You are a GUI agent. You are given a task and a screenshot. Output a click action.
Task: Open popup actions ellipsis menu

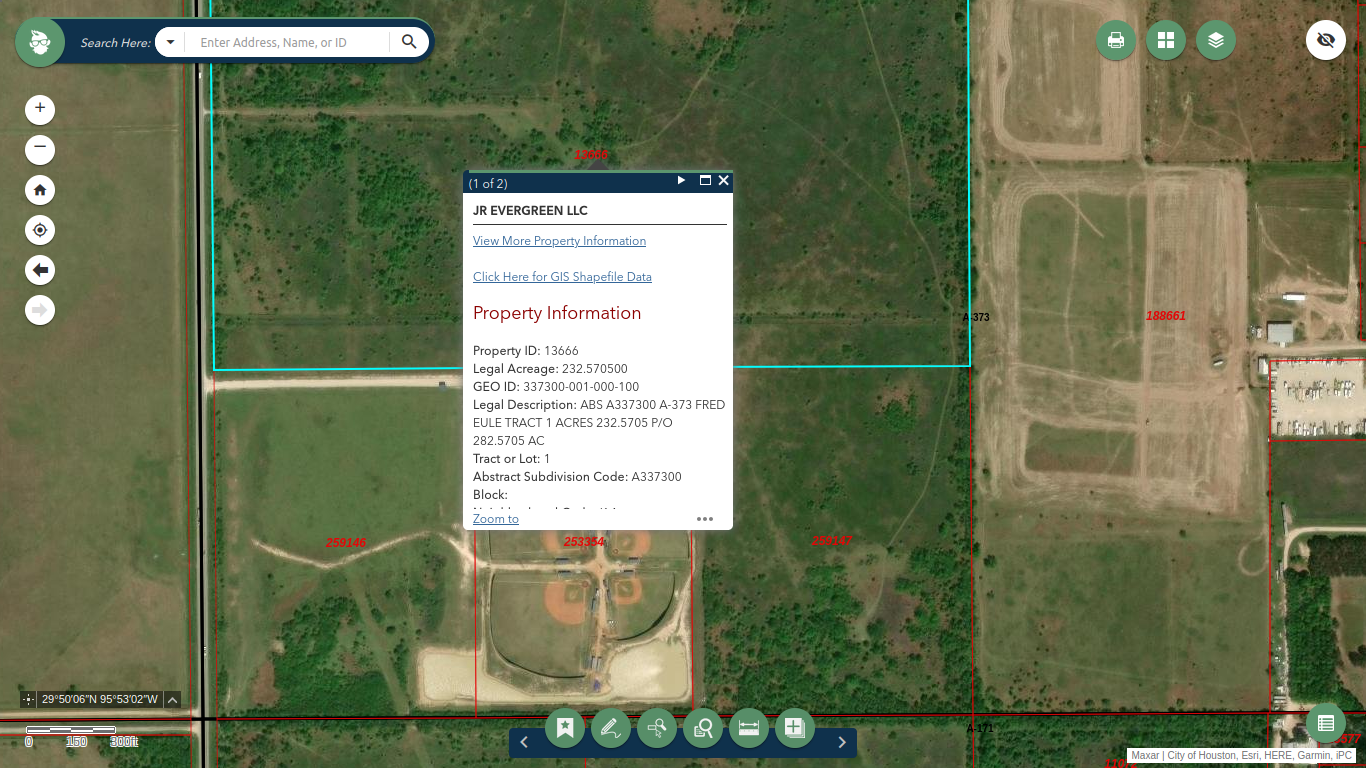705,519
